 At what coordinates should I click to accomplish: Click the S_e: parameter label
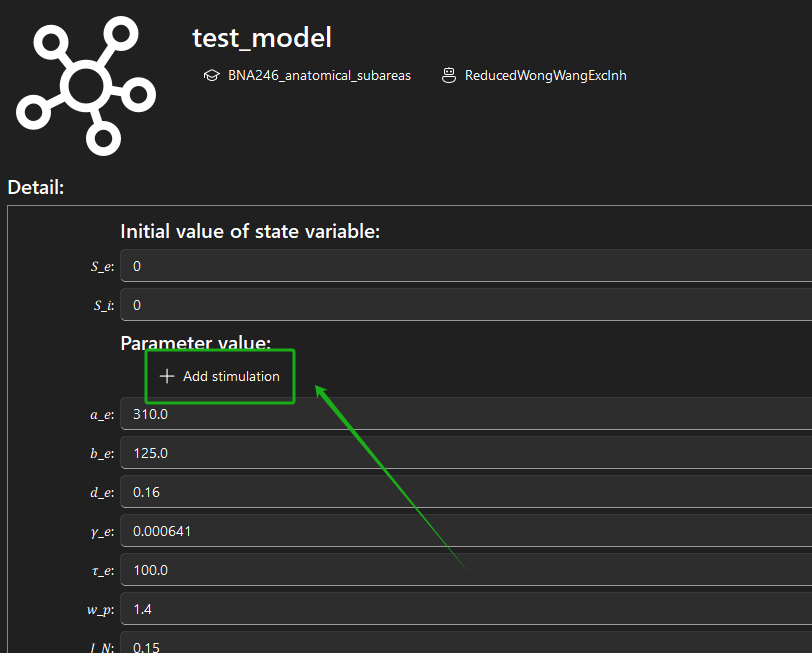[103, 266]
